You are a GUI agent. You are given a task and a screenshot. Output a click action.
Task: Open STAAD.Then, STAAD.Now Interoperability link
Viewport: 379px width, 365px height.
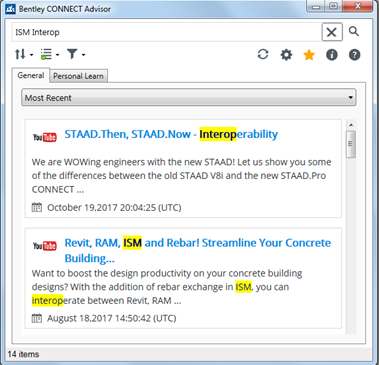(171, 134)
